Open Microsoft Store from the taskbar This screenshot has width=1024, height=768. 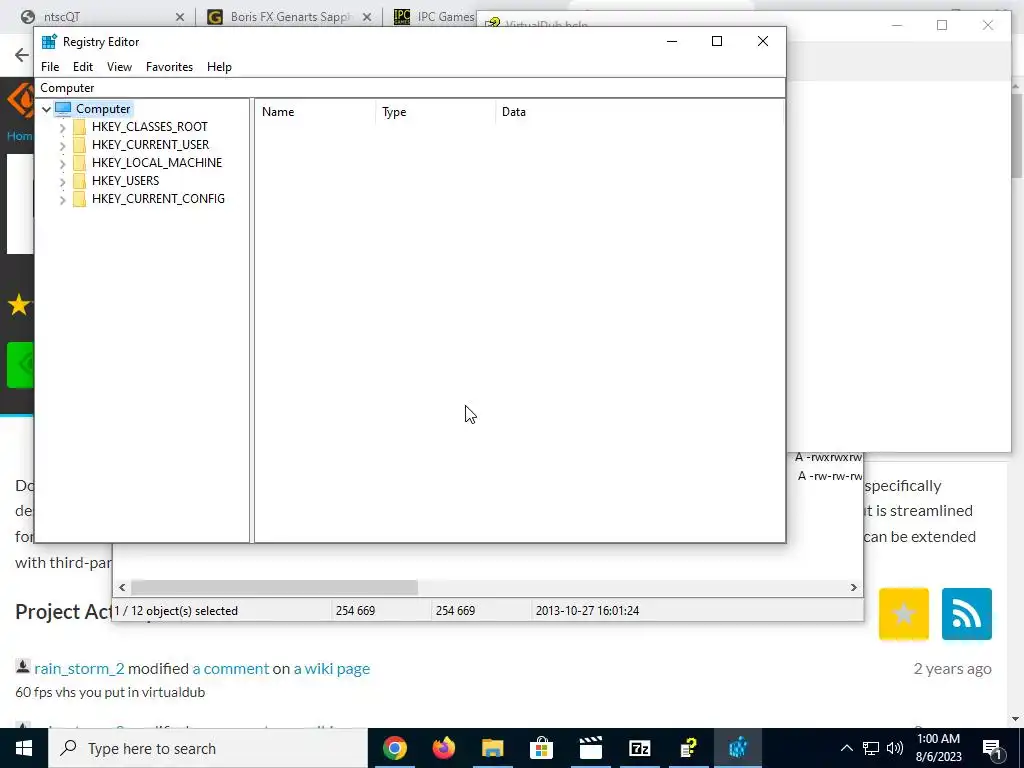click(542, 748)
